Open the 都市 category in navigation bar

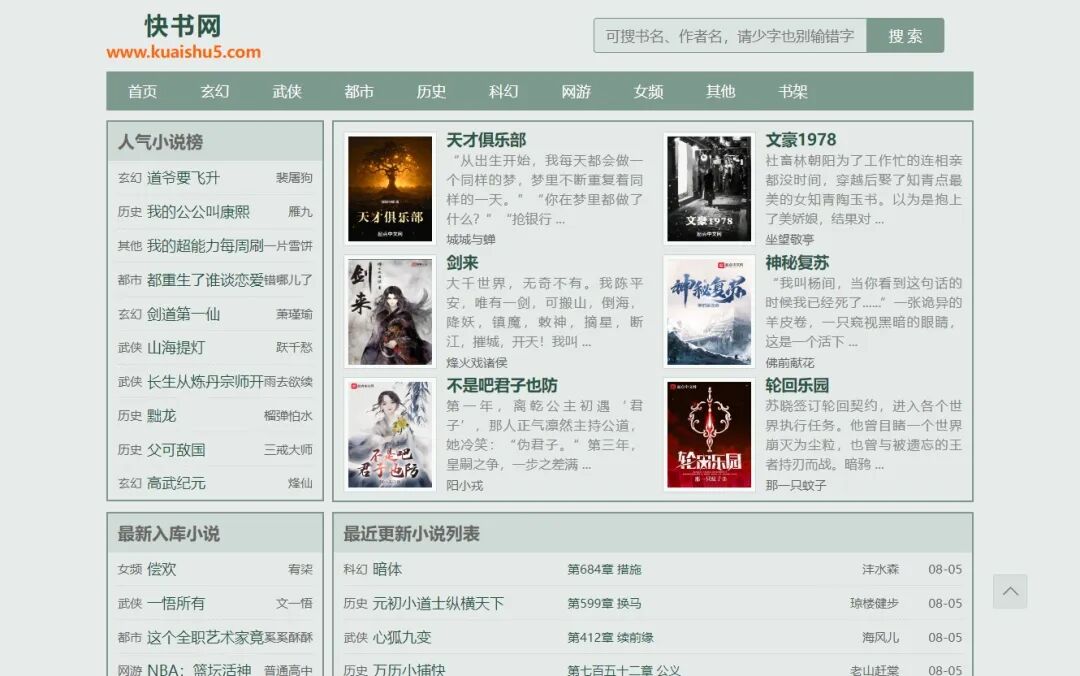(x=359, y=92)
